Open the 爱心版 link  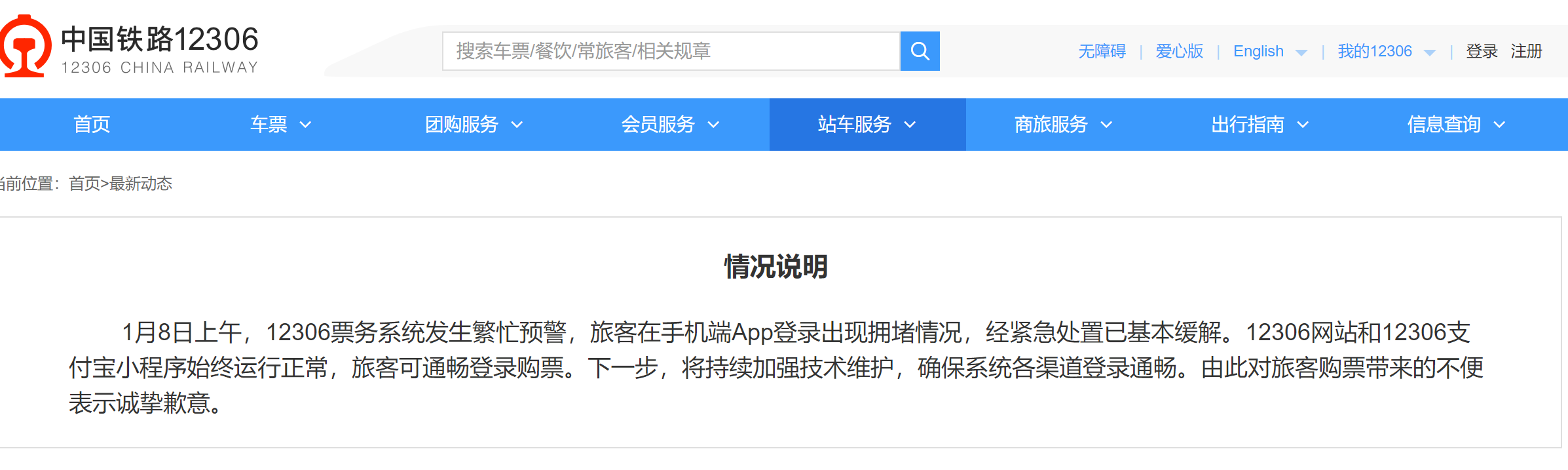click(x=1179, y=51)
